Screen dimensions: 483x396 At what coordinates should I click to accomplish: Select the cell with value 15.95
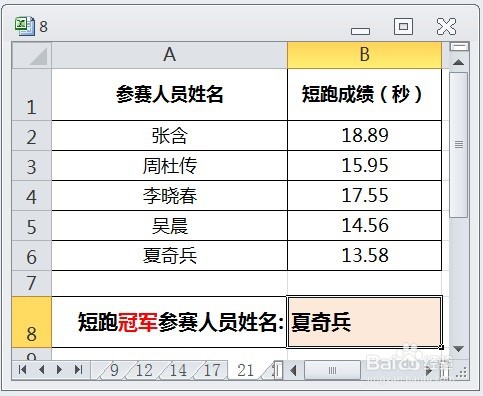click(x=364, y=166)
